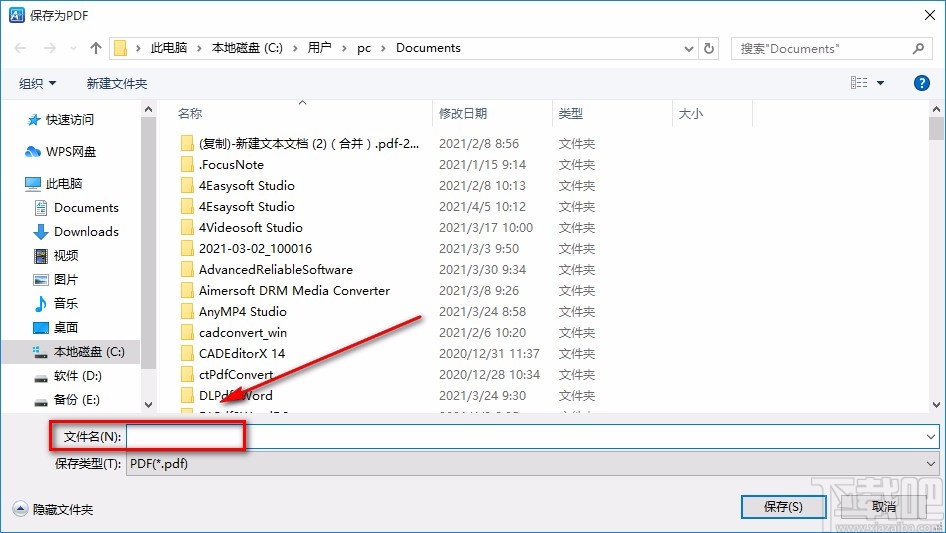Select 此电脑 in the navigation tree
Viewport: 946px width, 533px height.
pos(54,184)
